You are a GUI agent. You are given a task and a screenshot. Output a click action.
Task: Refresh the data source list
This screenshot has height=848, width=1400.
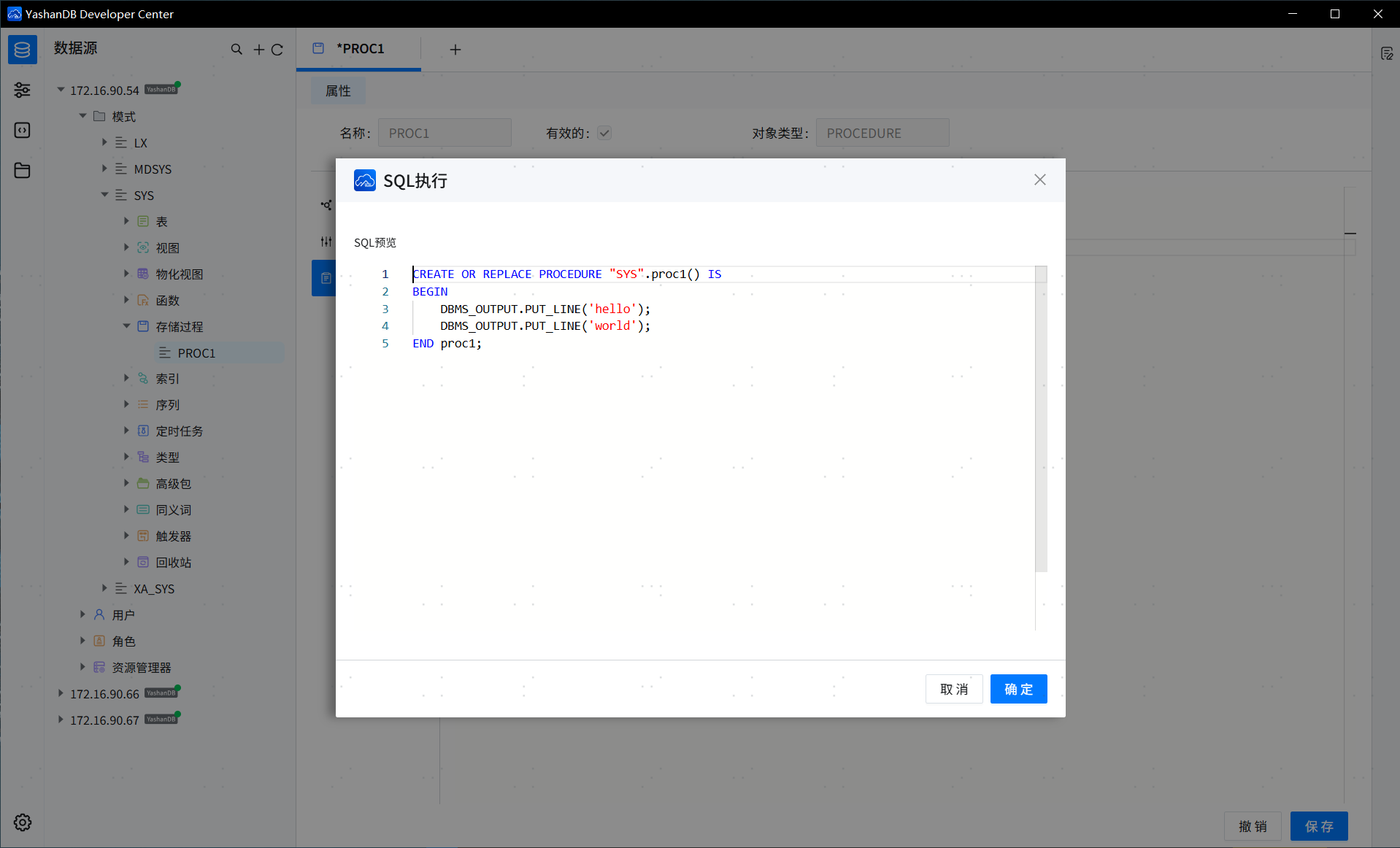(x=277, y=50)
